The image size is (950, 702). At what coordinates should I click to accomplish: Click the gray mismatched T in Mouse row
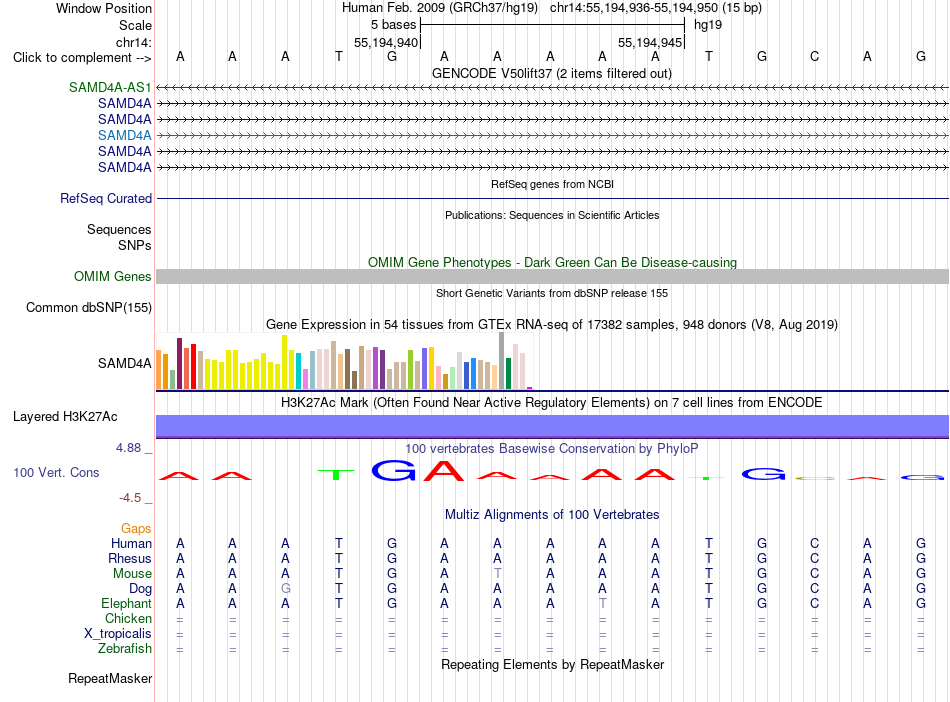(497, 573)
